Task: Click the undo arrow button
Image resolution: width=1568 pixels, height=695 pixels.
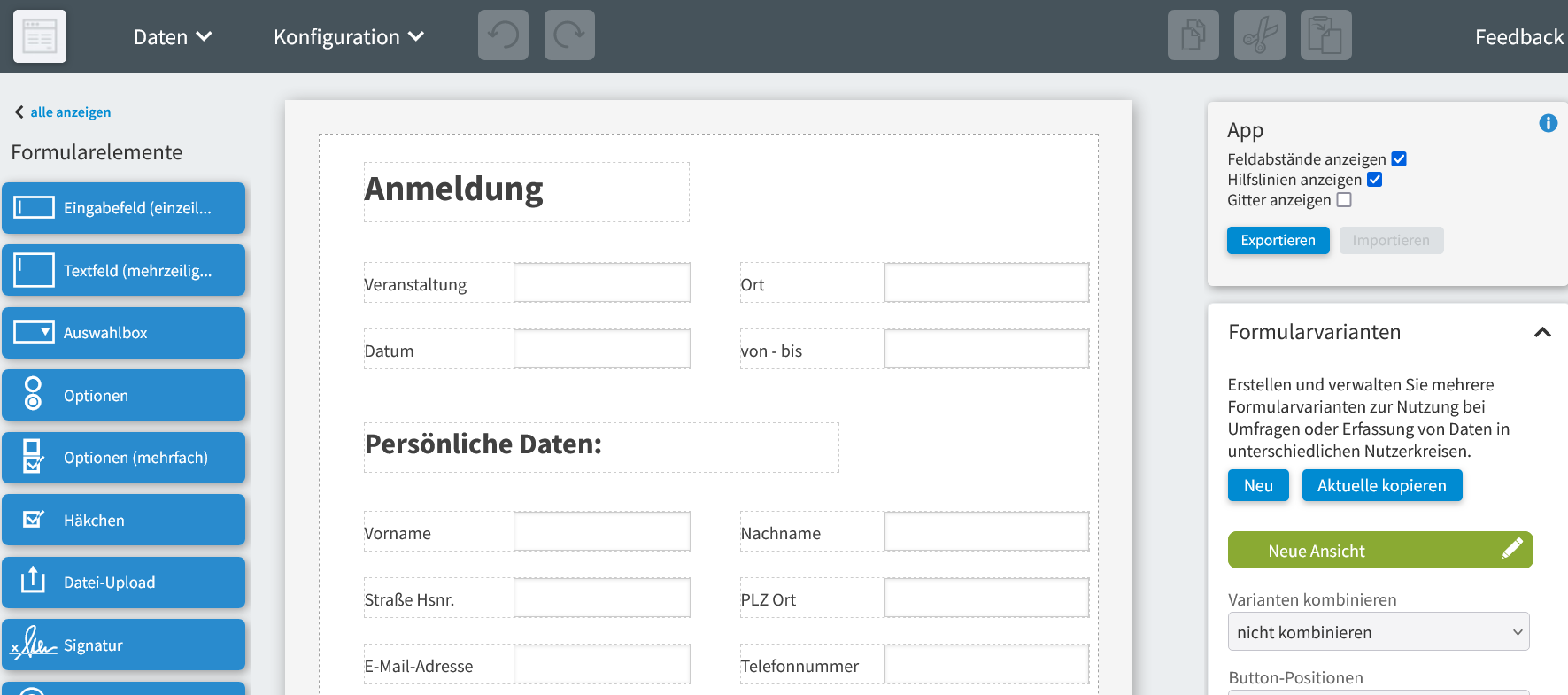Action: pyautogui.click(x=503, y=35)
